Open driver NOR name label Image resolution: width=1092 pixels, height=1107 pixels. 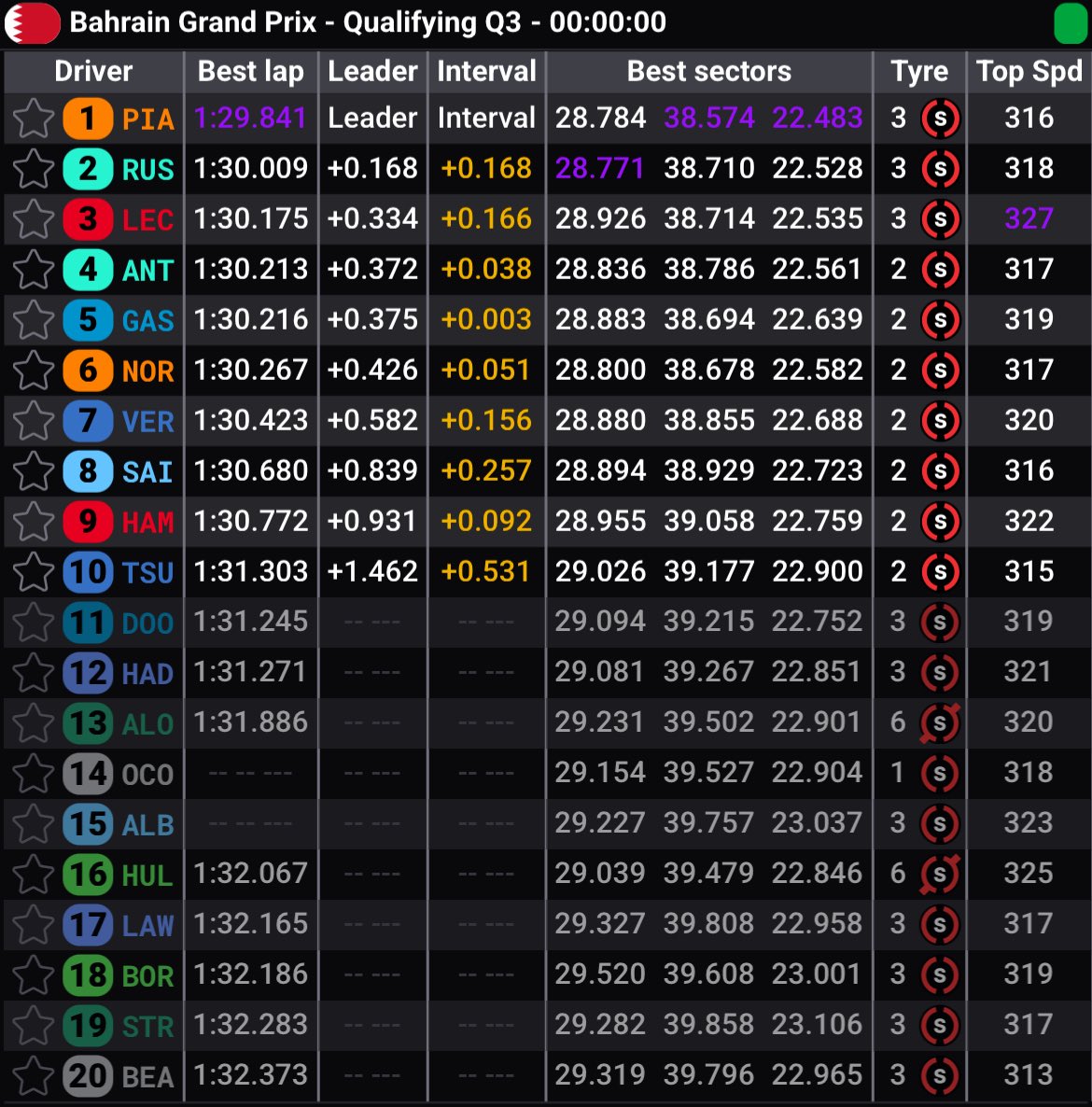click(x=147, y=371)
